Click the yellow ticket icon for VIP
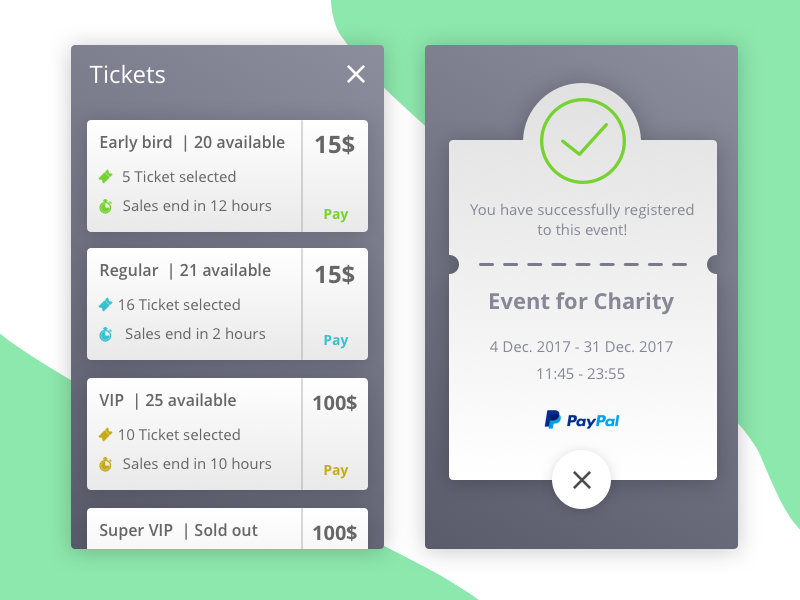 105,435
